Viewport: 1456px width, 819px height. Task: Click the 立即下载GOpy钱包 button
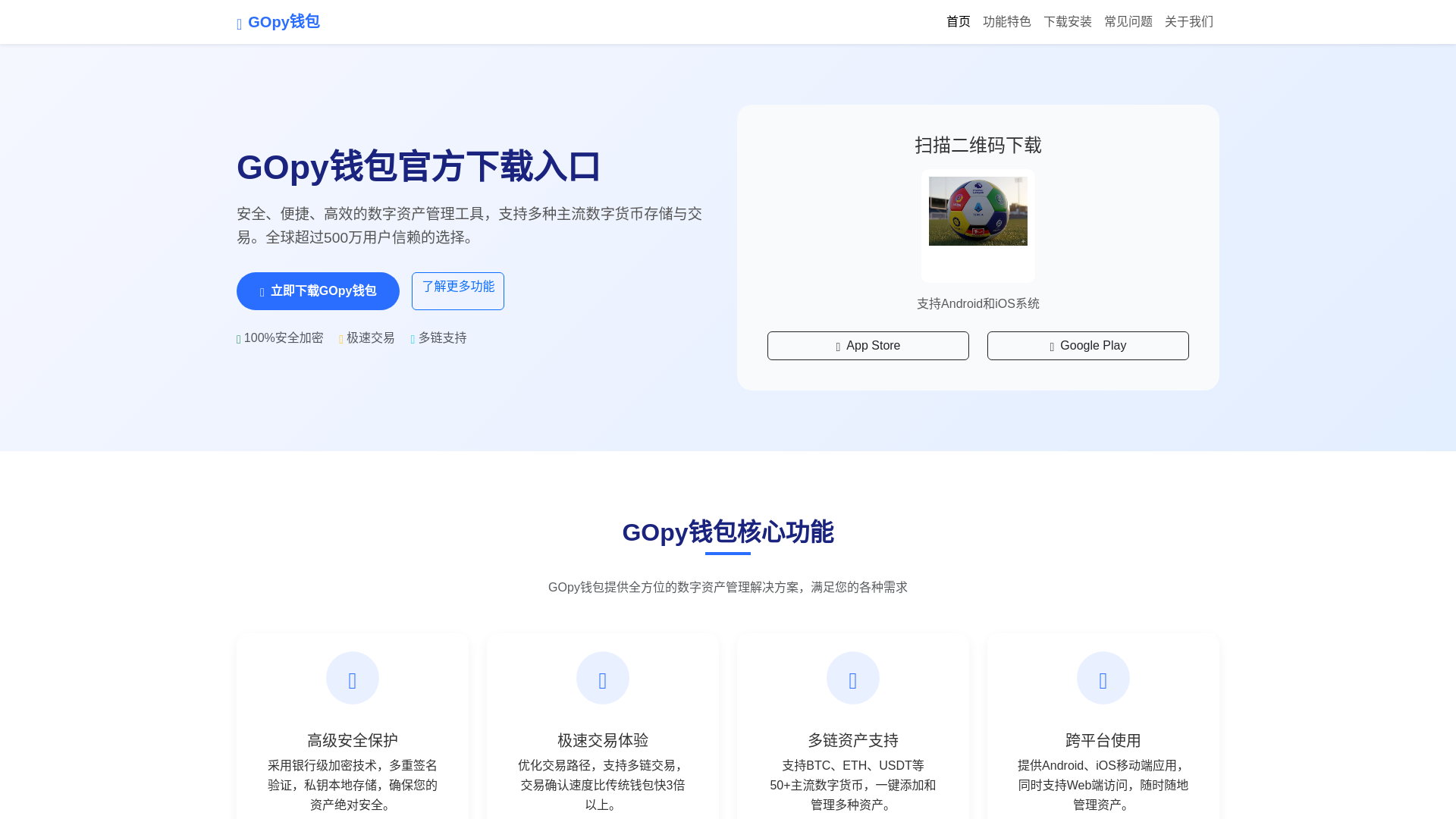pos(318,291)
